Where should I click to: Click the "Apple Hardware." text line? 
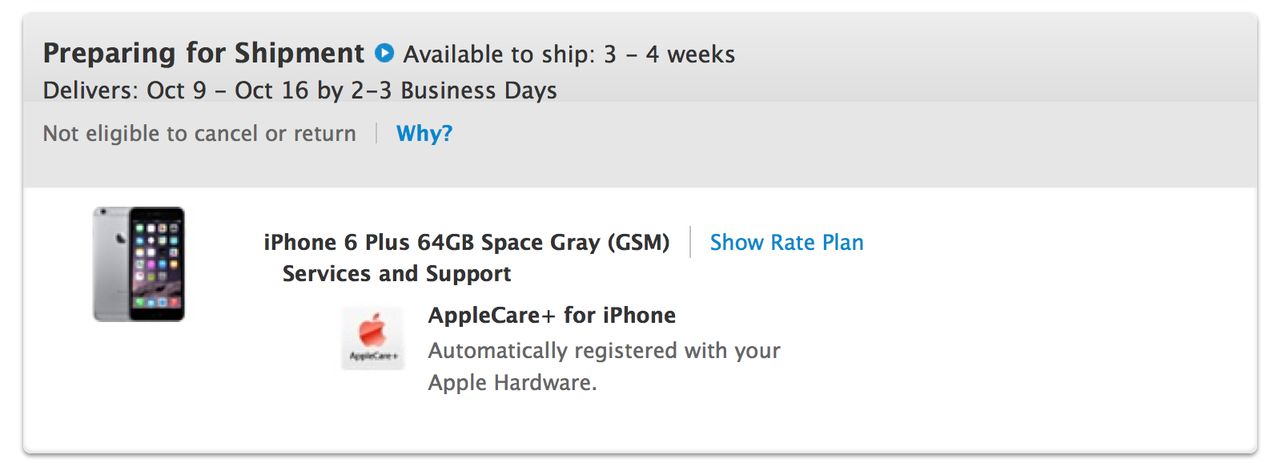[511, 382]
